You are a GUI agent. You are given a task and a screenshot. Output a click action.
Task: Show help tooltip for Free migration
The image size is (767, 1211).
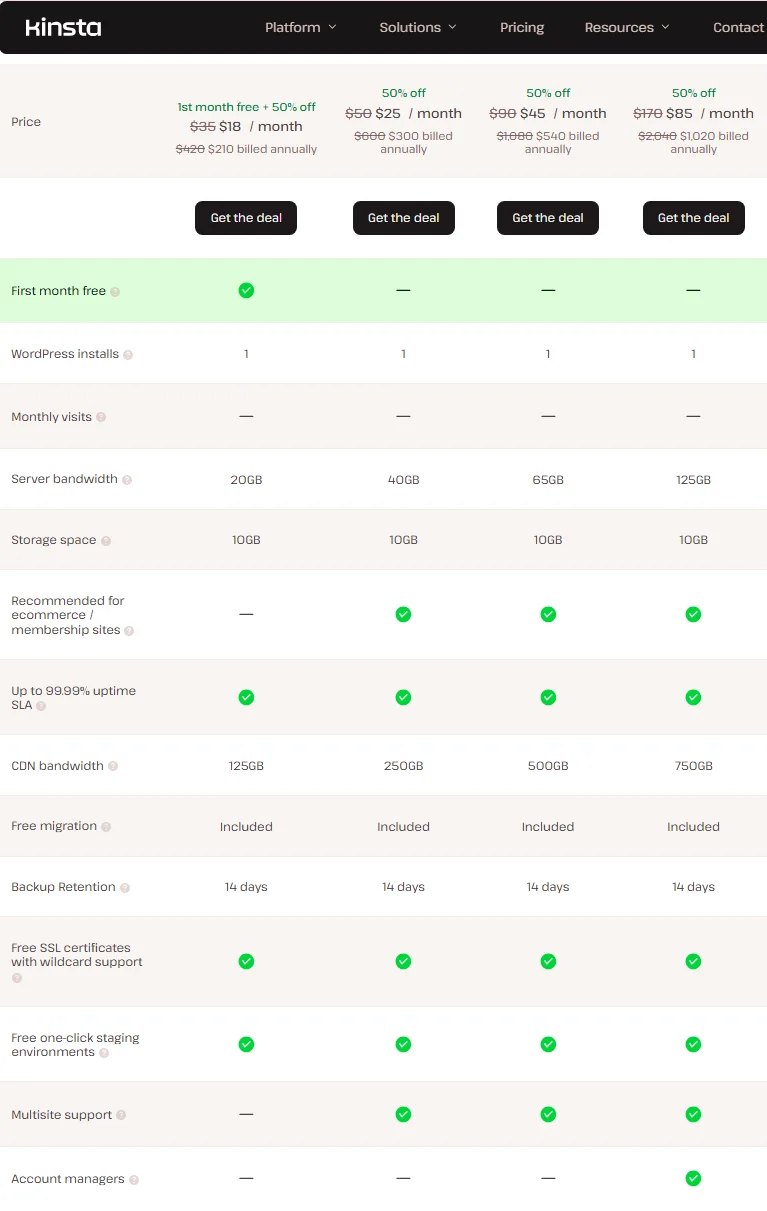click(106, 827)
